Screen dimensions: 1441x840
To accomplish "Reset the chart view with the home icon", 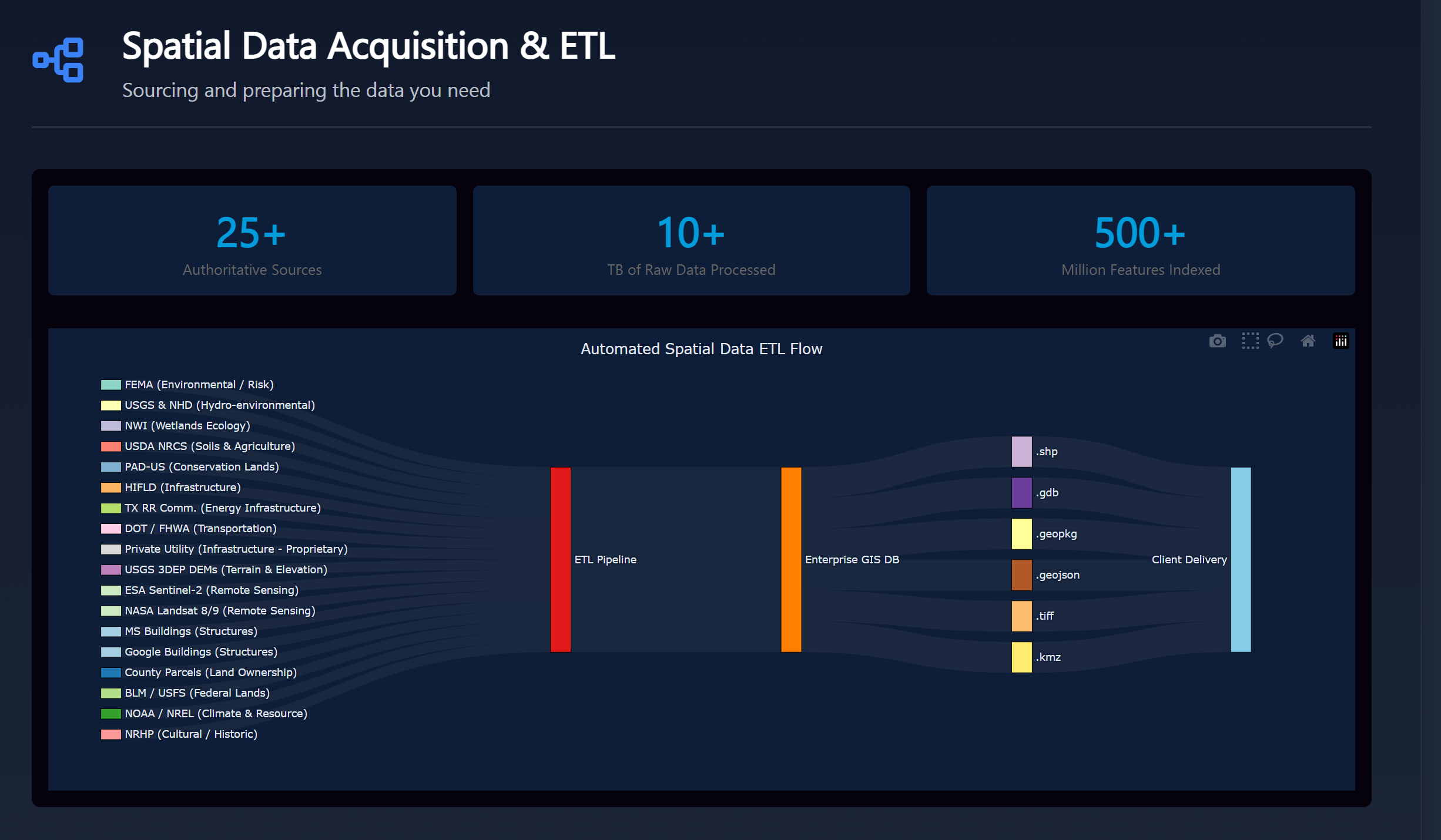I will coord(1308,341).
